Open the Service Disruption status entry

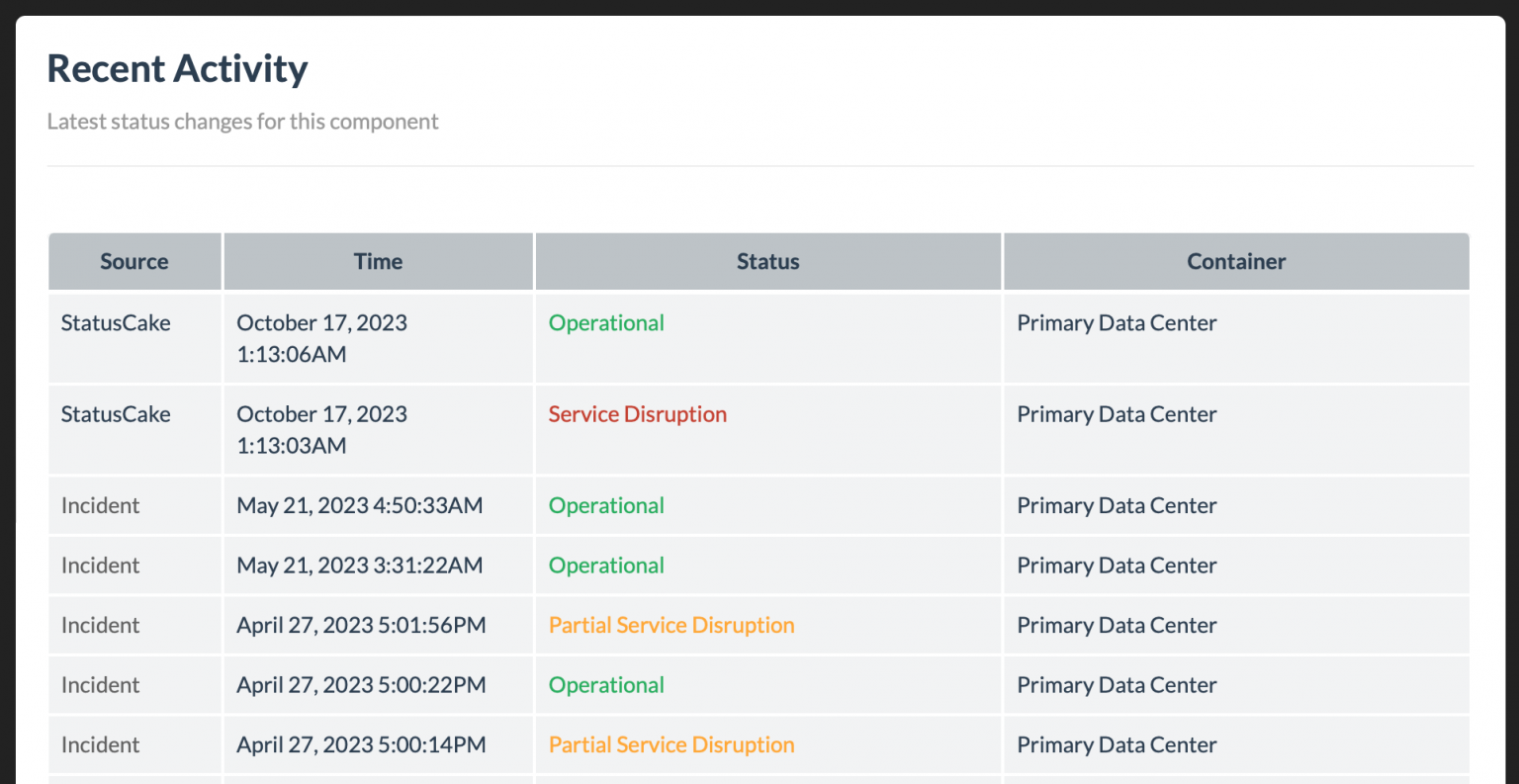638,414
